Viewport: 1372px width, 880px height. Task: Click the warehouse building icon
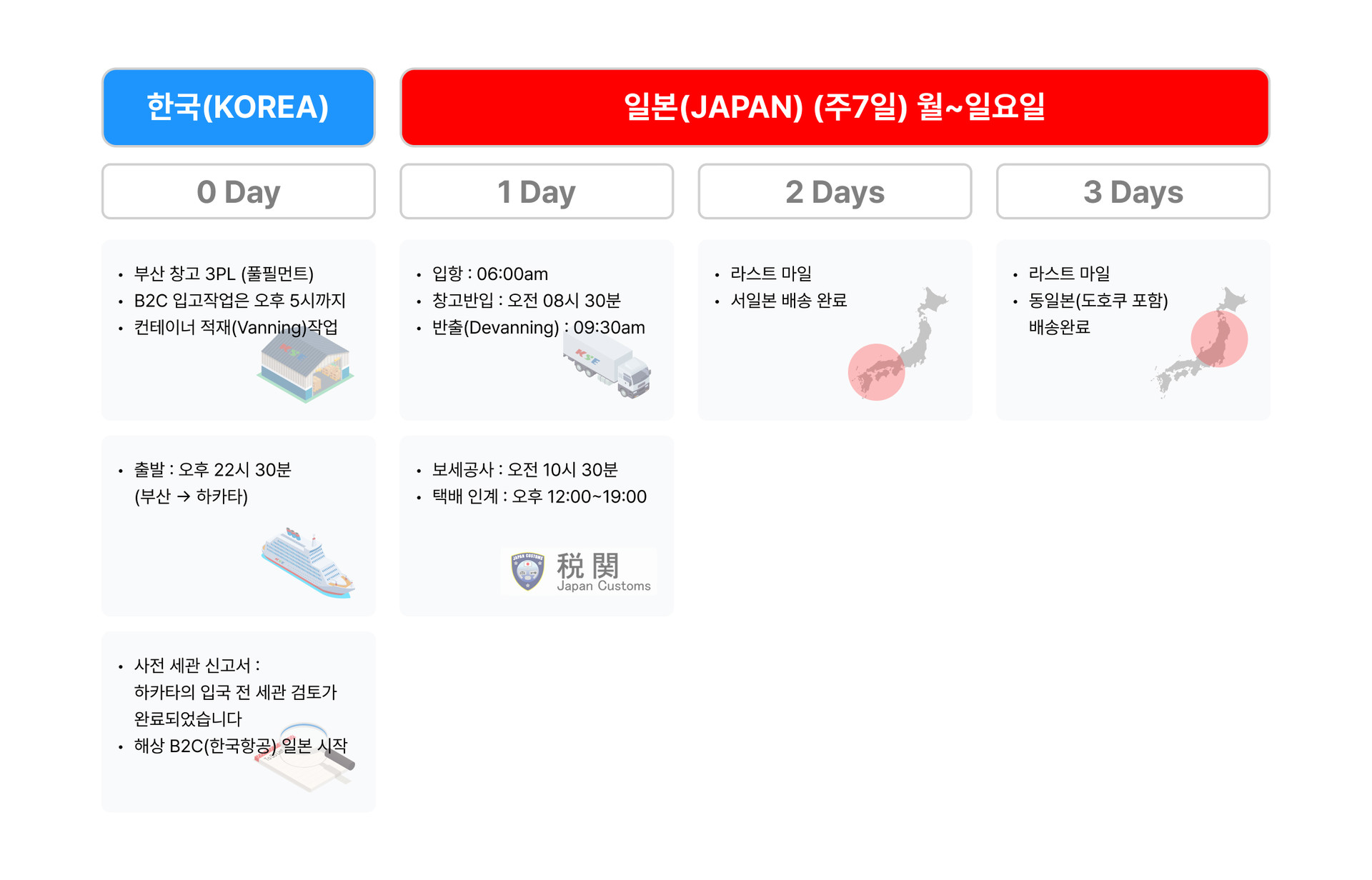pyautogui.click(x=306, y=365)
